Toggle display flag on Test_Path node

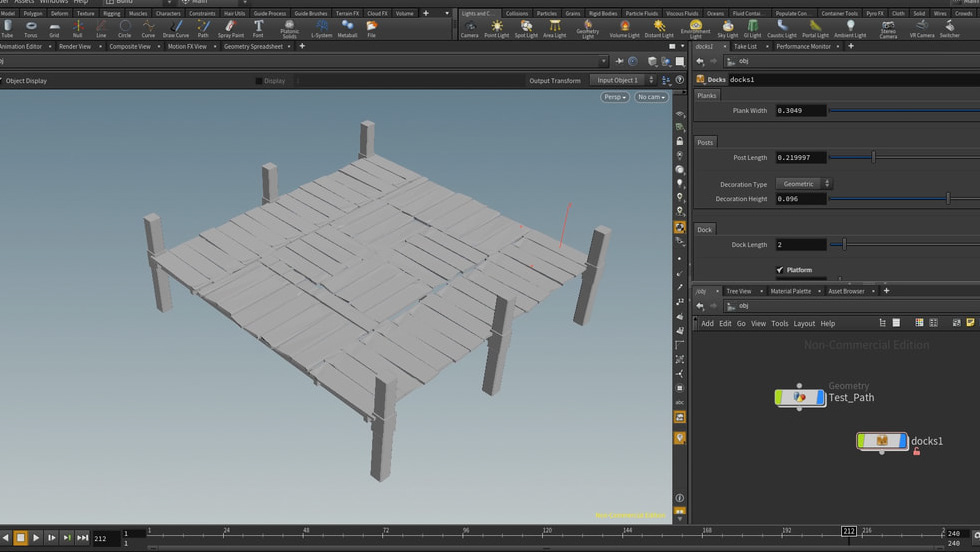coord(820,397)
